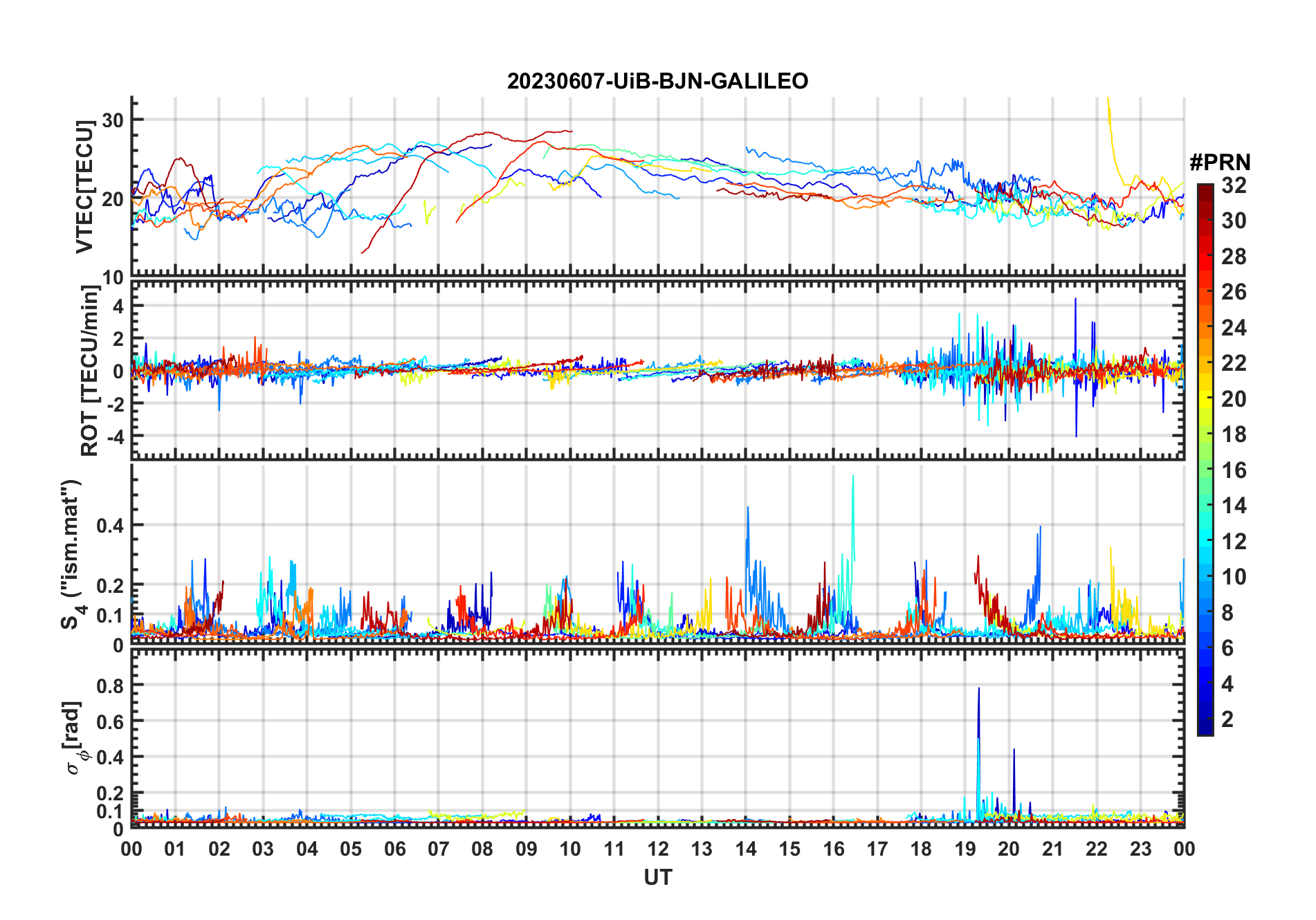Click the VTEC[TECU] y-axis label
Viewport: 1316px width, 920px height.
click(x=85, y=187)
